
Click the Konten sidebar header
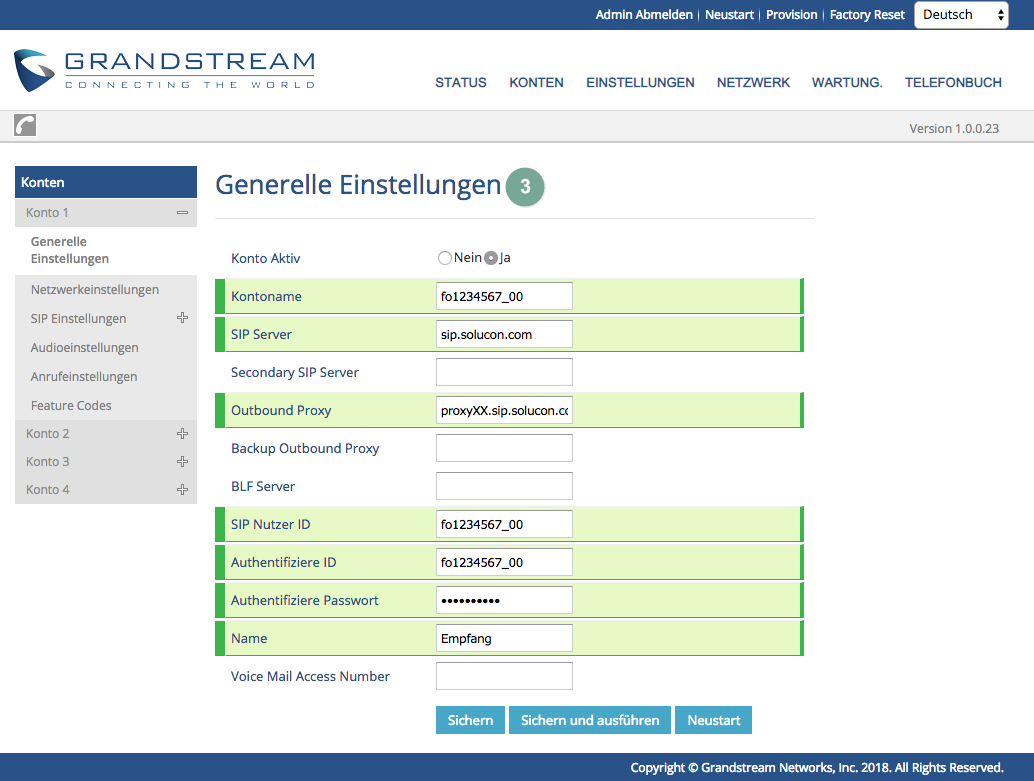pyautogui.click(x=106, y=182)
